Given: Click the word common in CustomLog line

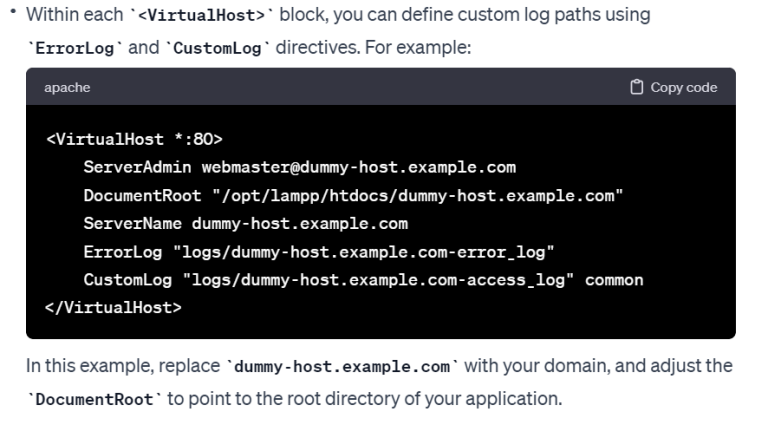Looking at the screenshot, I should tap(614, 279).
